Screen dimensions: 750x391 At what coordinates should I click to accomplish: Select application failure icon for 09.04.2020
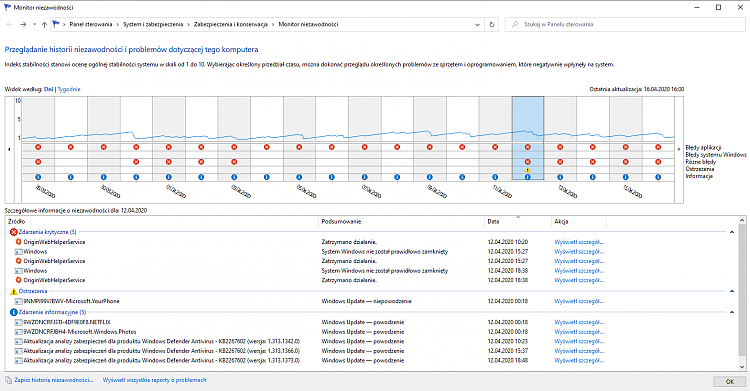pyautogui.click(x=430, y=147)
